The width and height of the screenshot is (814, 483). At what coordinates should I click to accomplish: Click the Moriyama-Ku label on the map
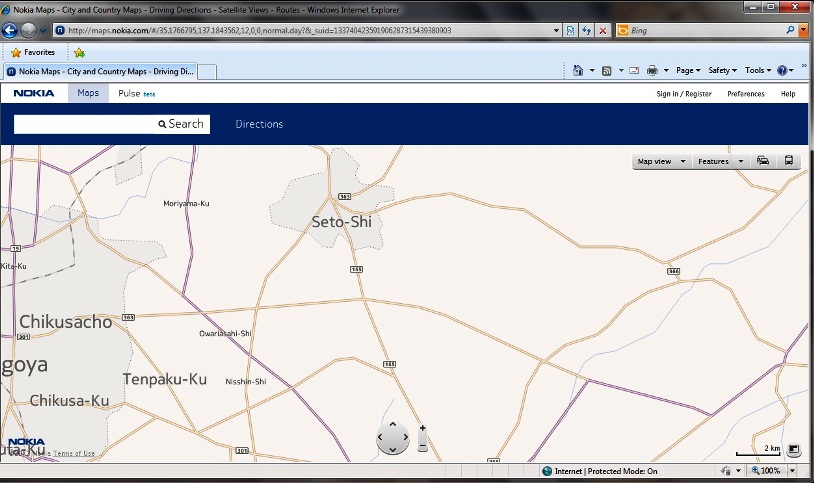pos(186,204)
